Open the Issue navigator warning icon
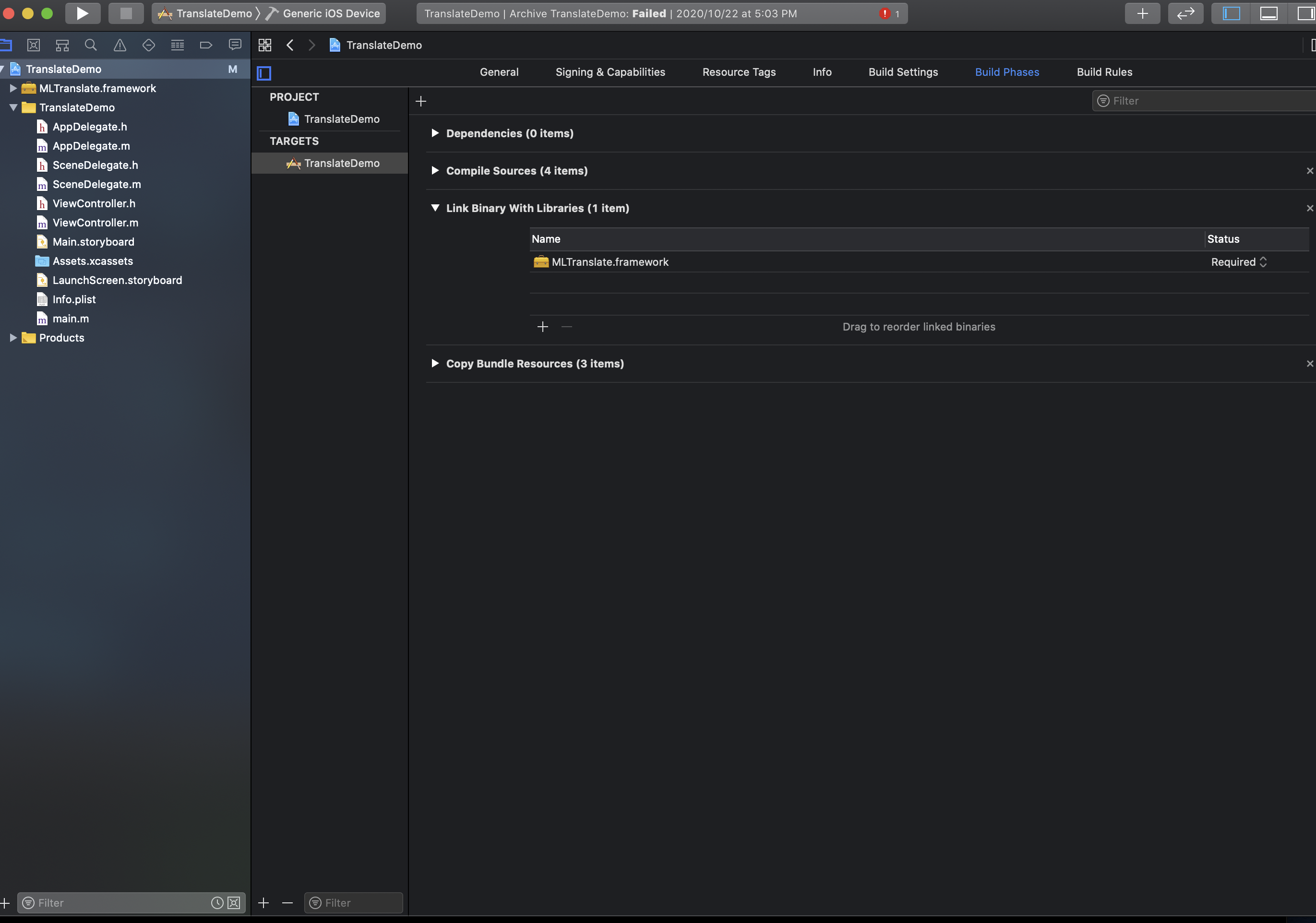This screenshot has width=1316, height=923. 120,45
